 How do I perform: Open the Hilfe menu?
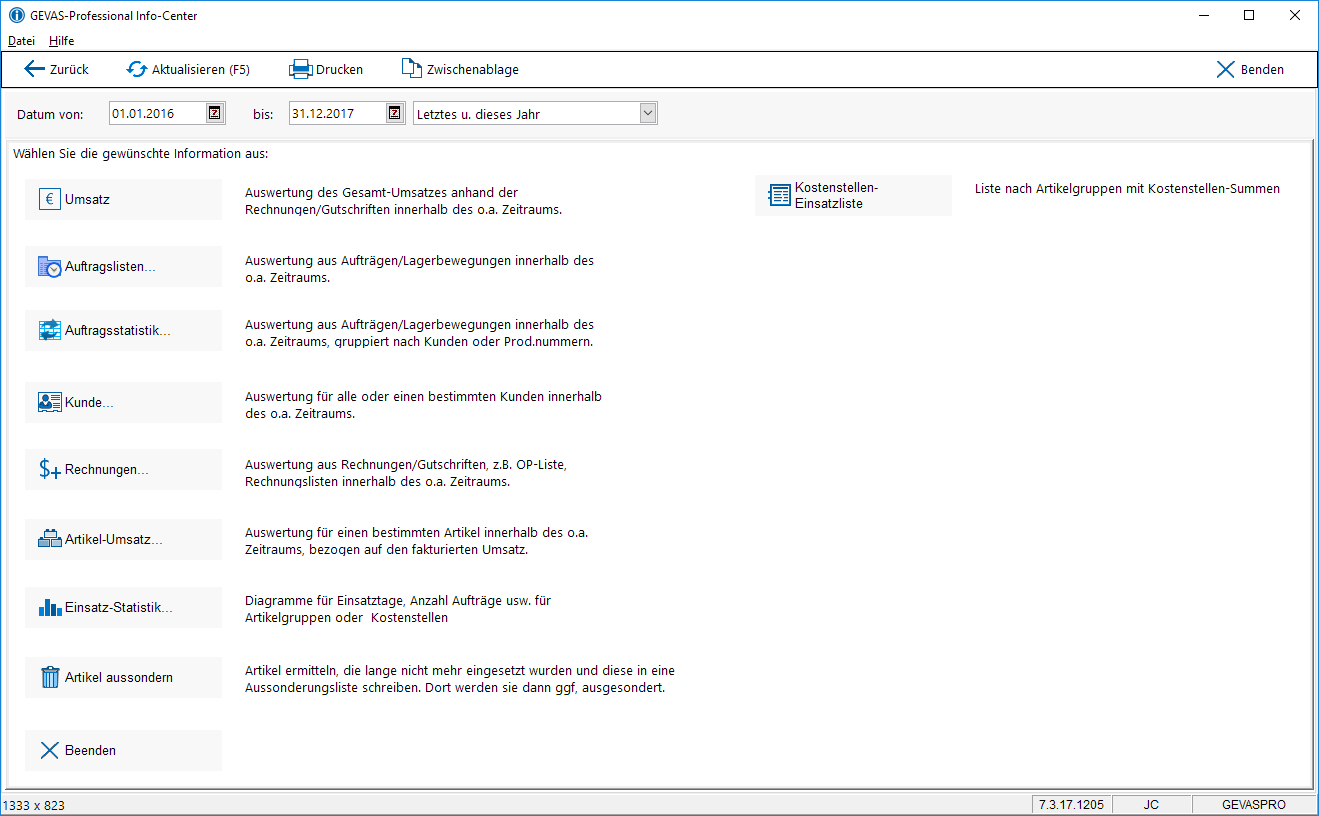[61, 41]
